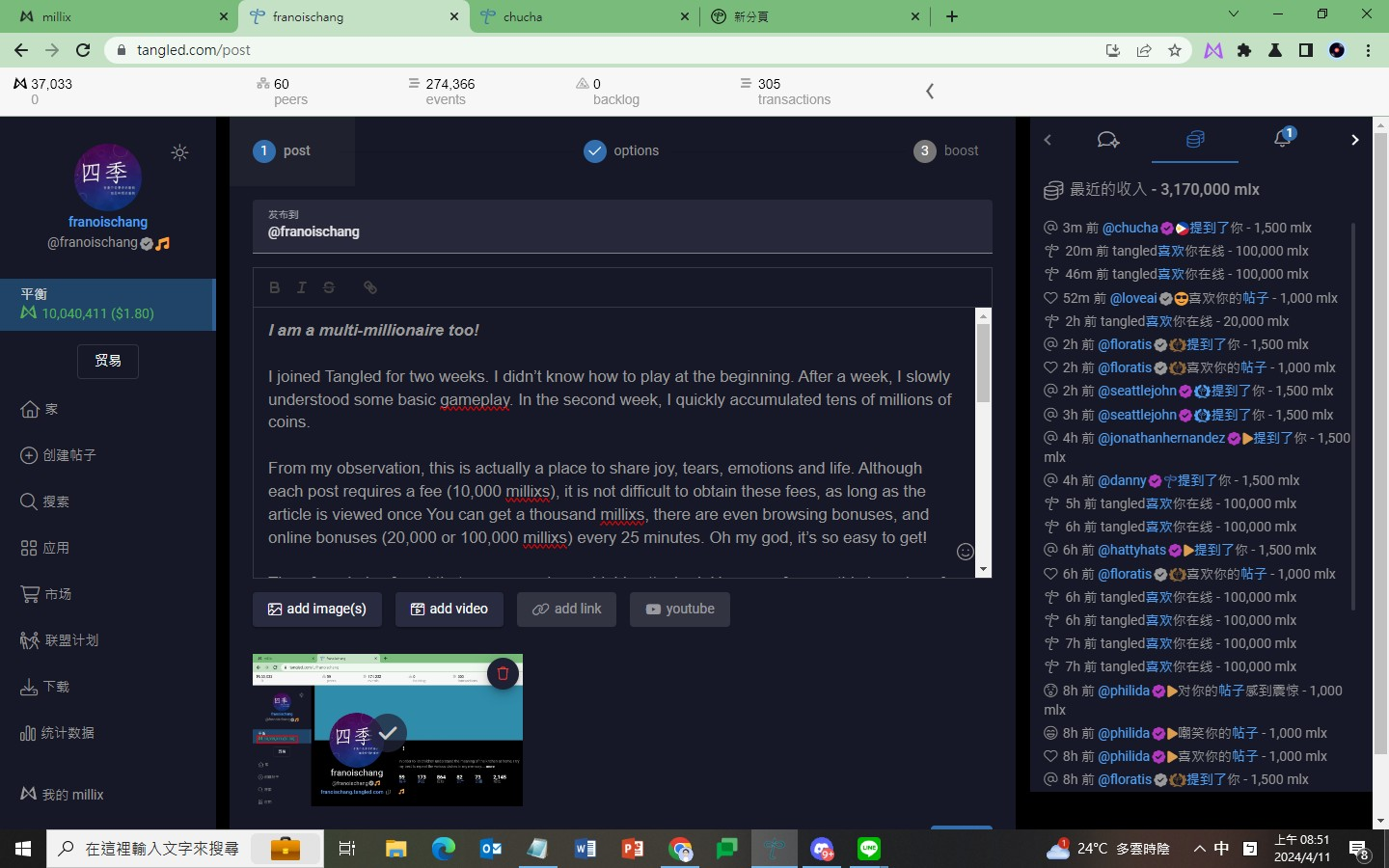This screenshot has height=868, width=1389.
Task: Switch to the chucha browser tab
Action: click(x=585, y=16)
